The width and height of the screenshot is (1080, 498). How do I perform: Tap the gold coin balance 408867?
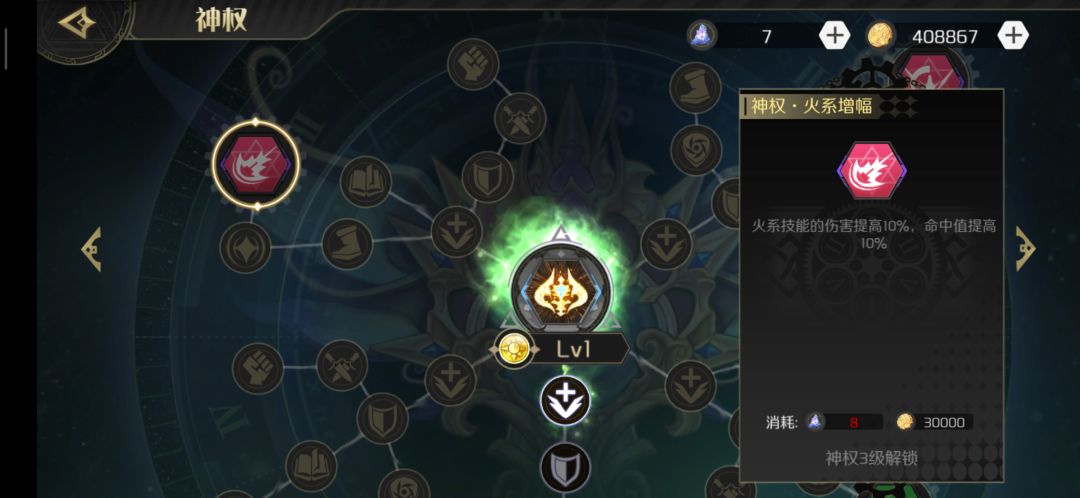944,37
